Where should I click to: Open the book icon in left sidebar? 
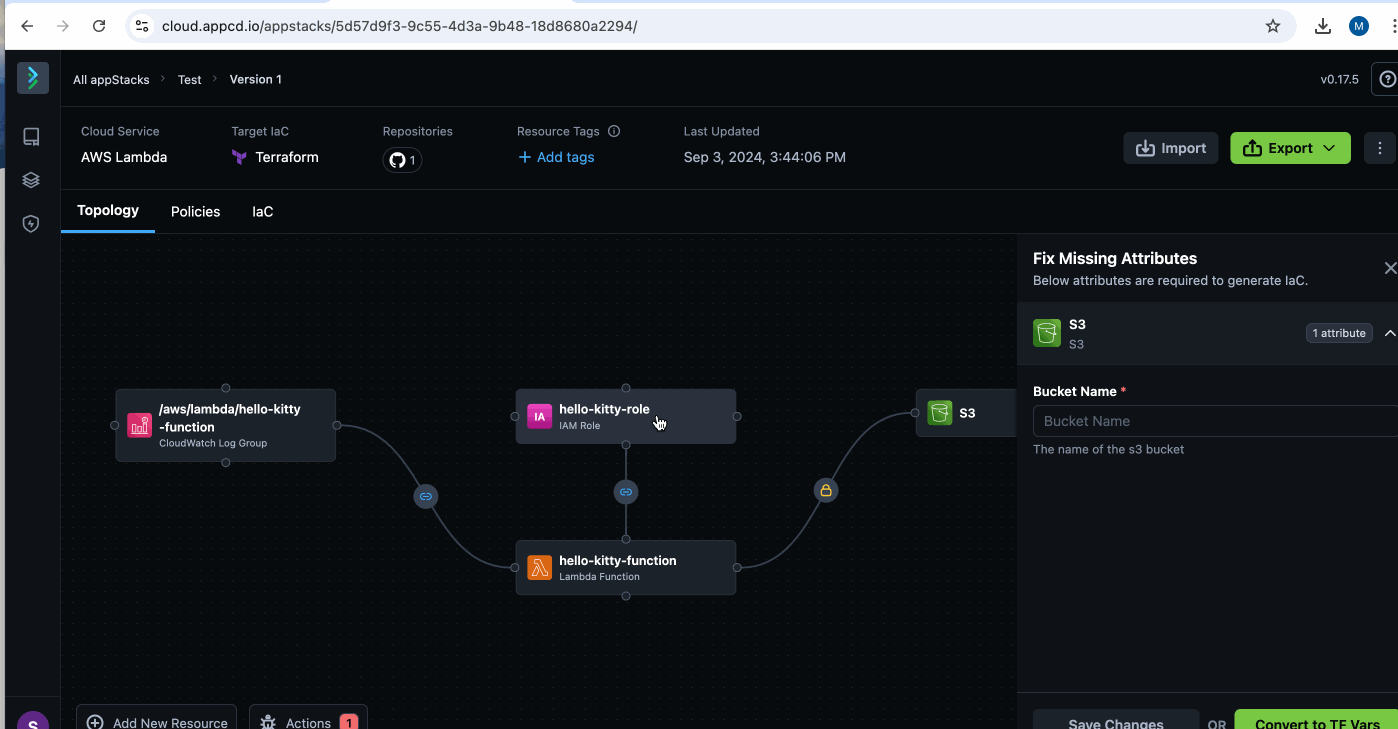31,137
